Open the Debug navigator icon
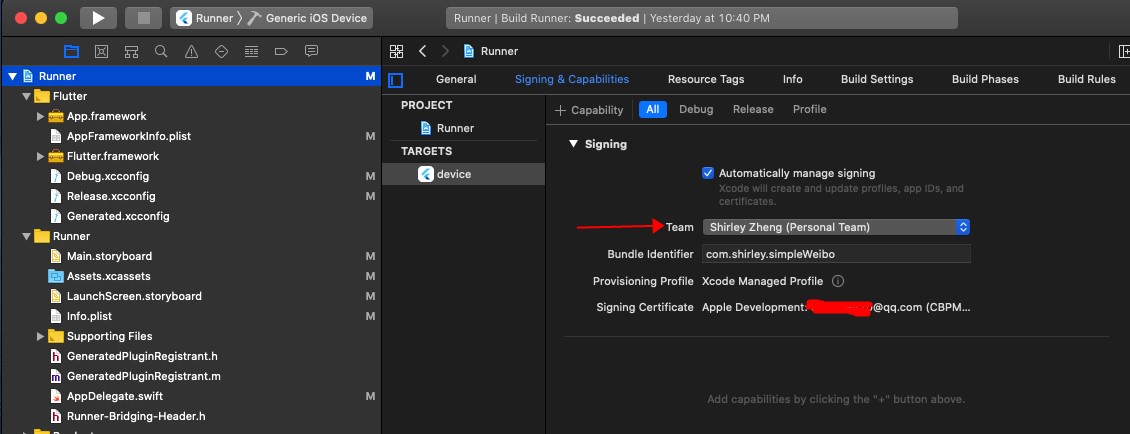Screen dimensions: 1130x434 (x=252, y=51)
